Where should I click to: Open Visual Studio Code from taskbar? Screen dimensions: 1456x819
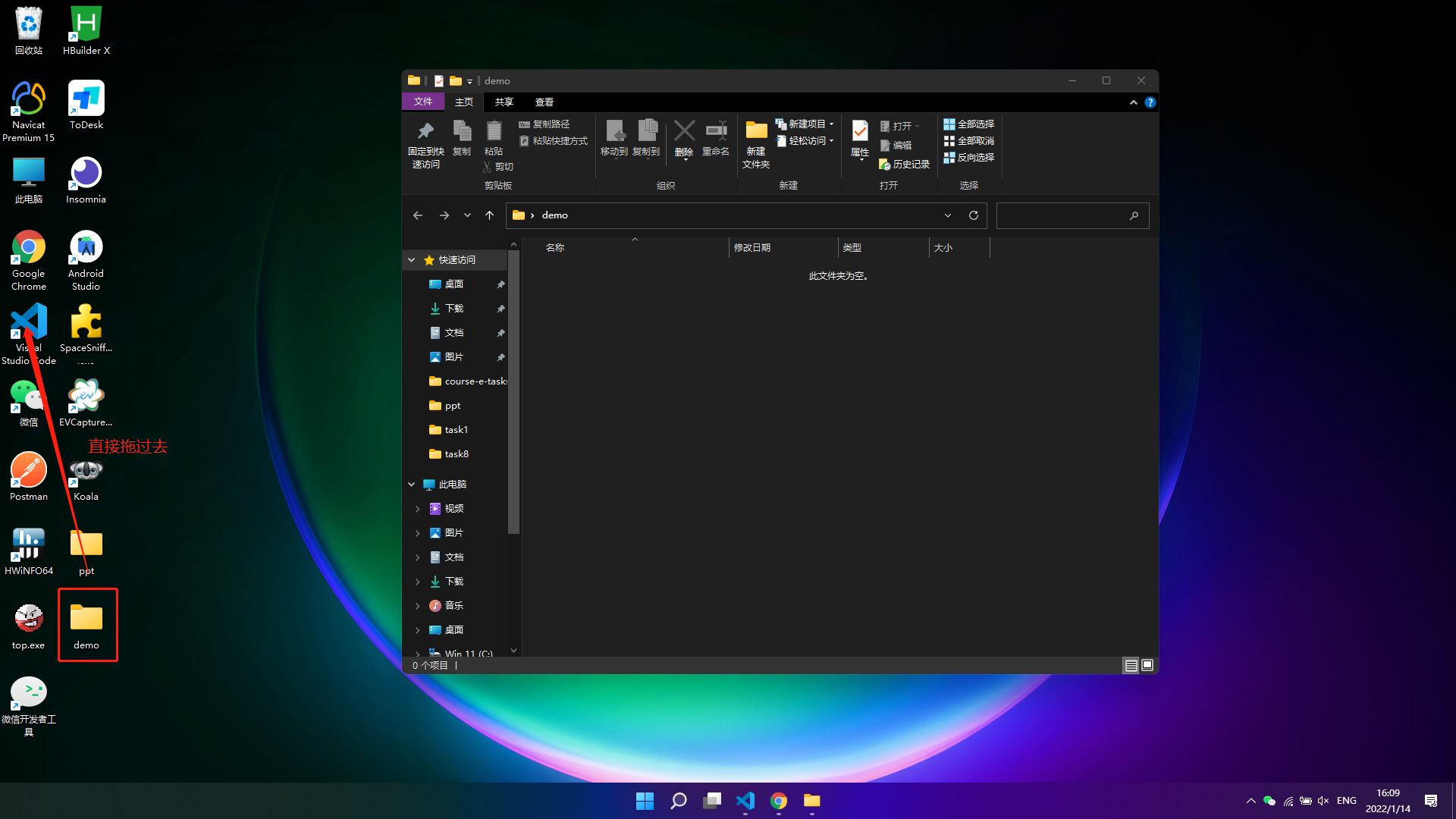click(x=745, y=801)
